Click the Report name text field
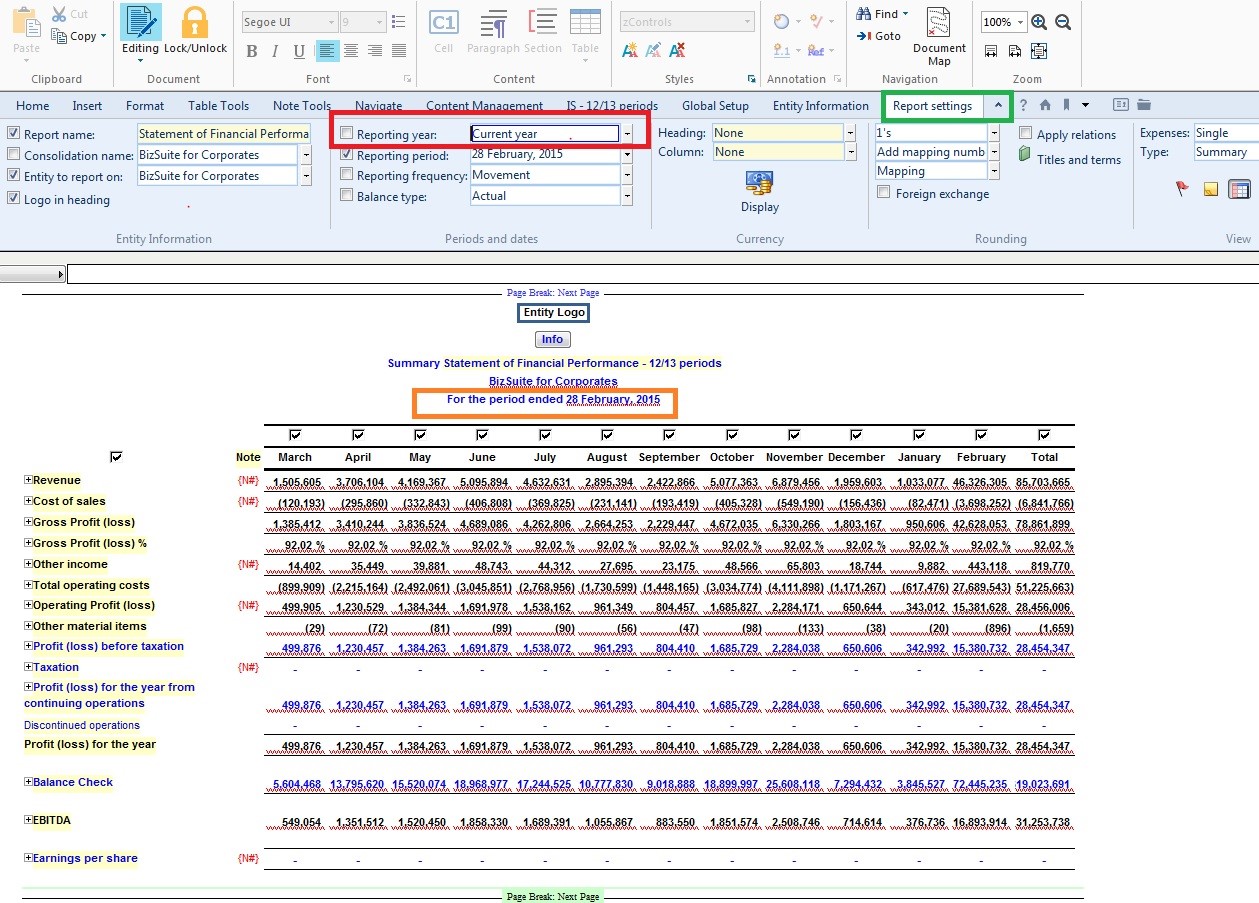Screen dimensions: 1259x903 coord(224,134)
